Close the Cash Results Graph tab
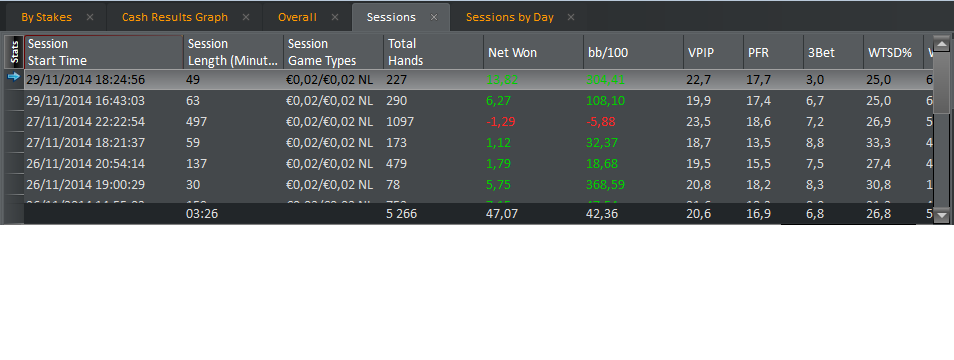954x360 pixels. 246,17
